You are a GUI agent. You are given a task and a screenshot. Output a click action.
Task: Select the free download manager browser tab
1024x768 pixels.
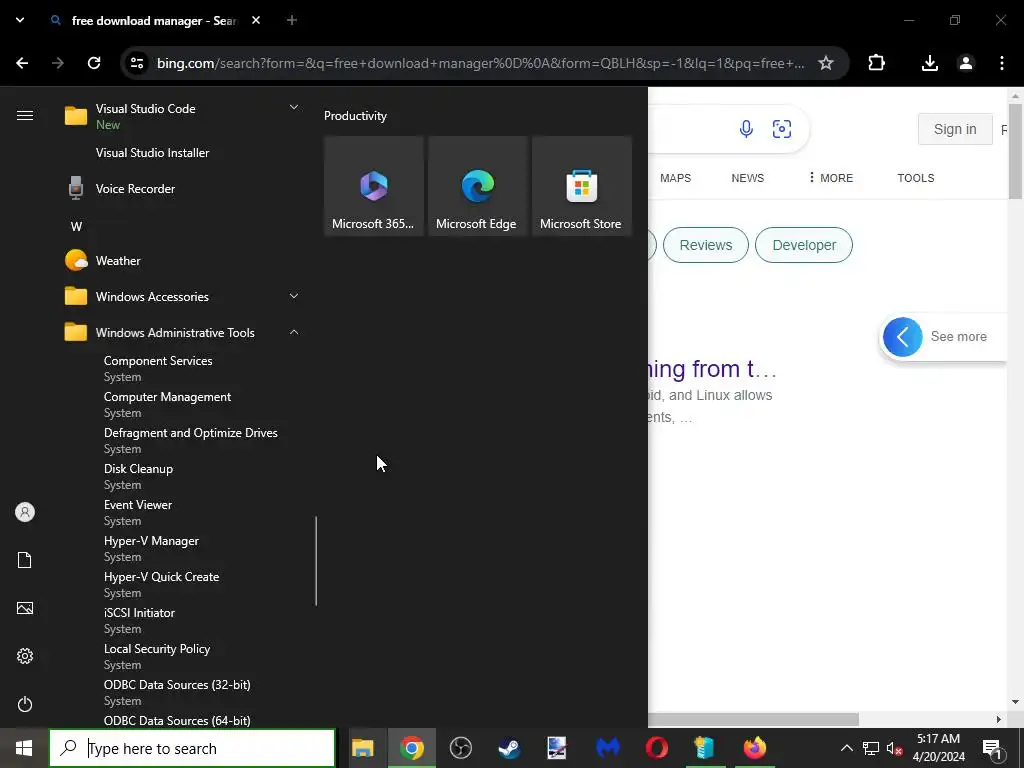click(x=155, y=20)
